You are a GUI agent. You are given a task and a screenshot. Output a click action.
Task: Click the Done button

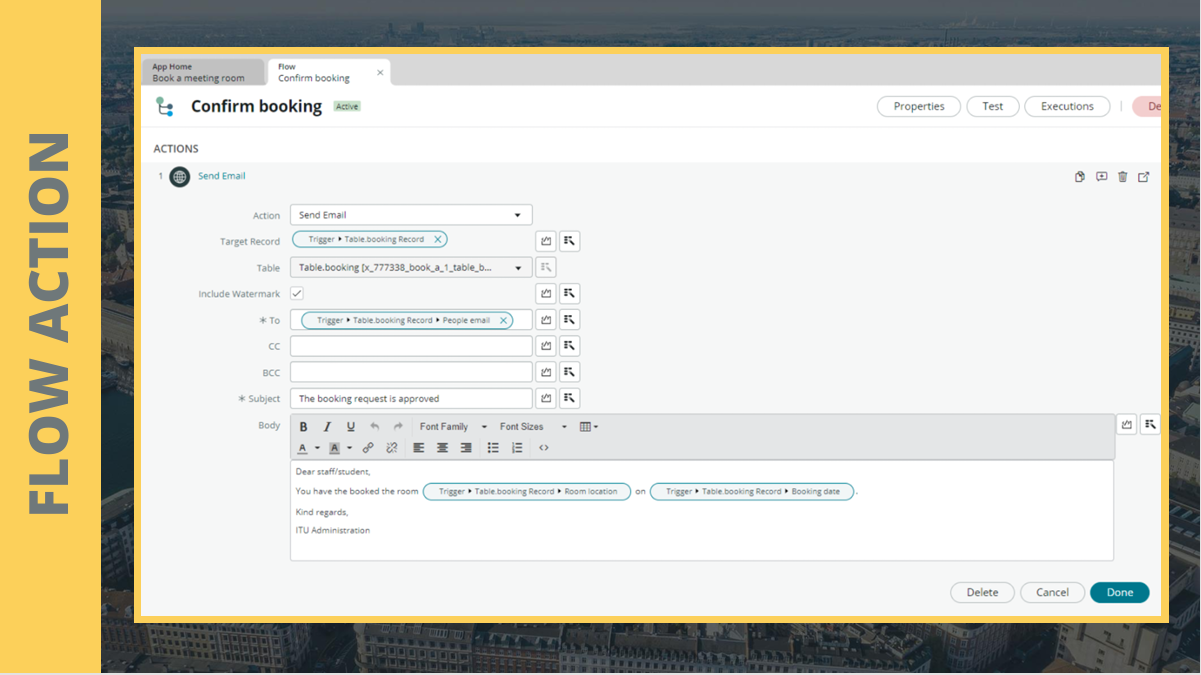coord(1120,593)
